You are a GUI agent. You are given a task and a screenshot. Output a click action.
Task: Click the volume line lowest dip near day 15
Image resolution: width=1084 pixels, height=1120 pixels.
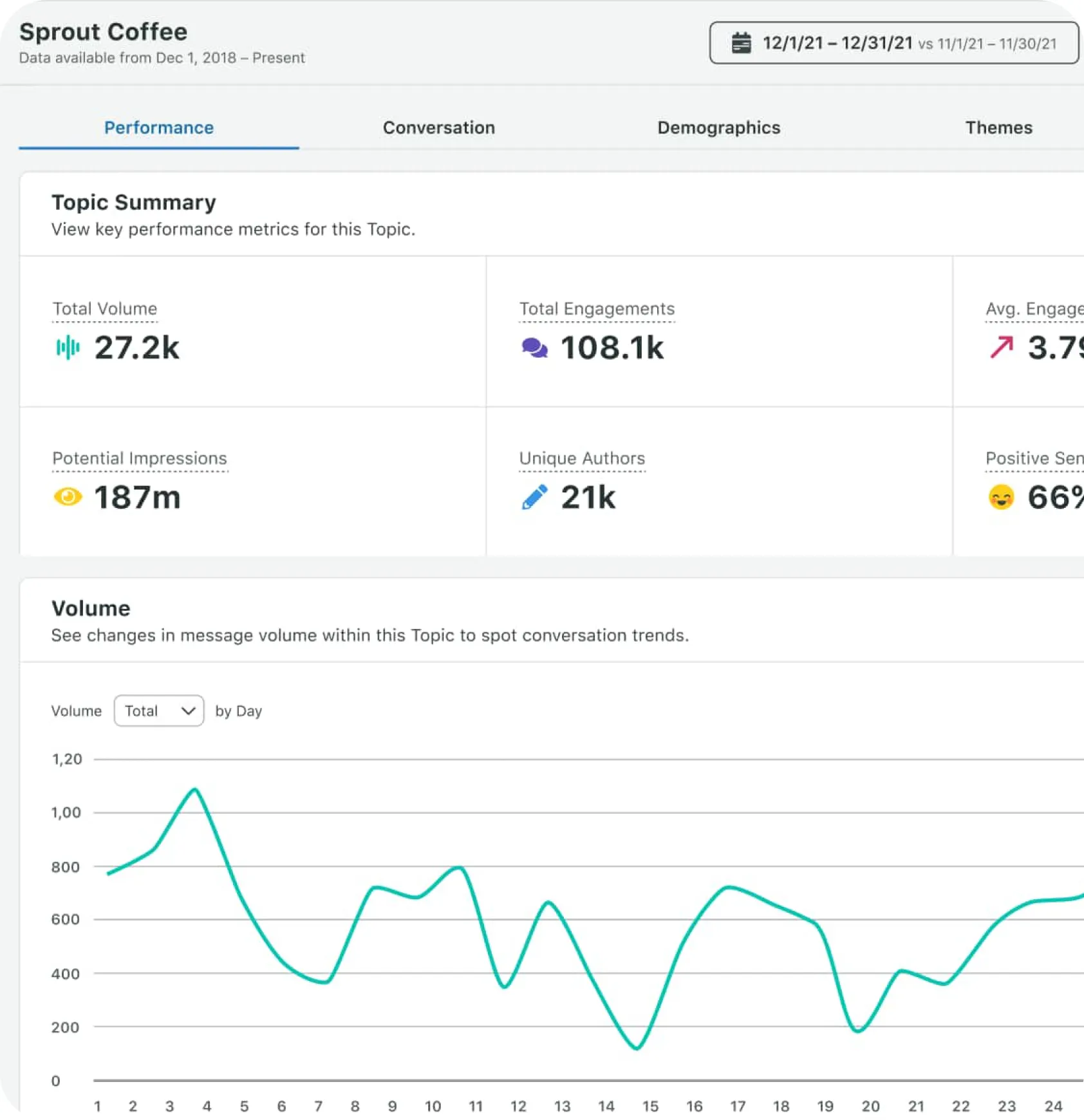[637, 1048]
